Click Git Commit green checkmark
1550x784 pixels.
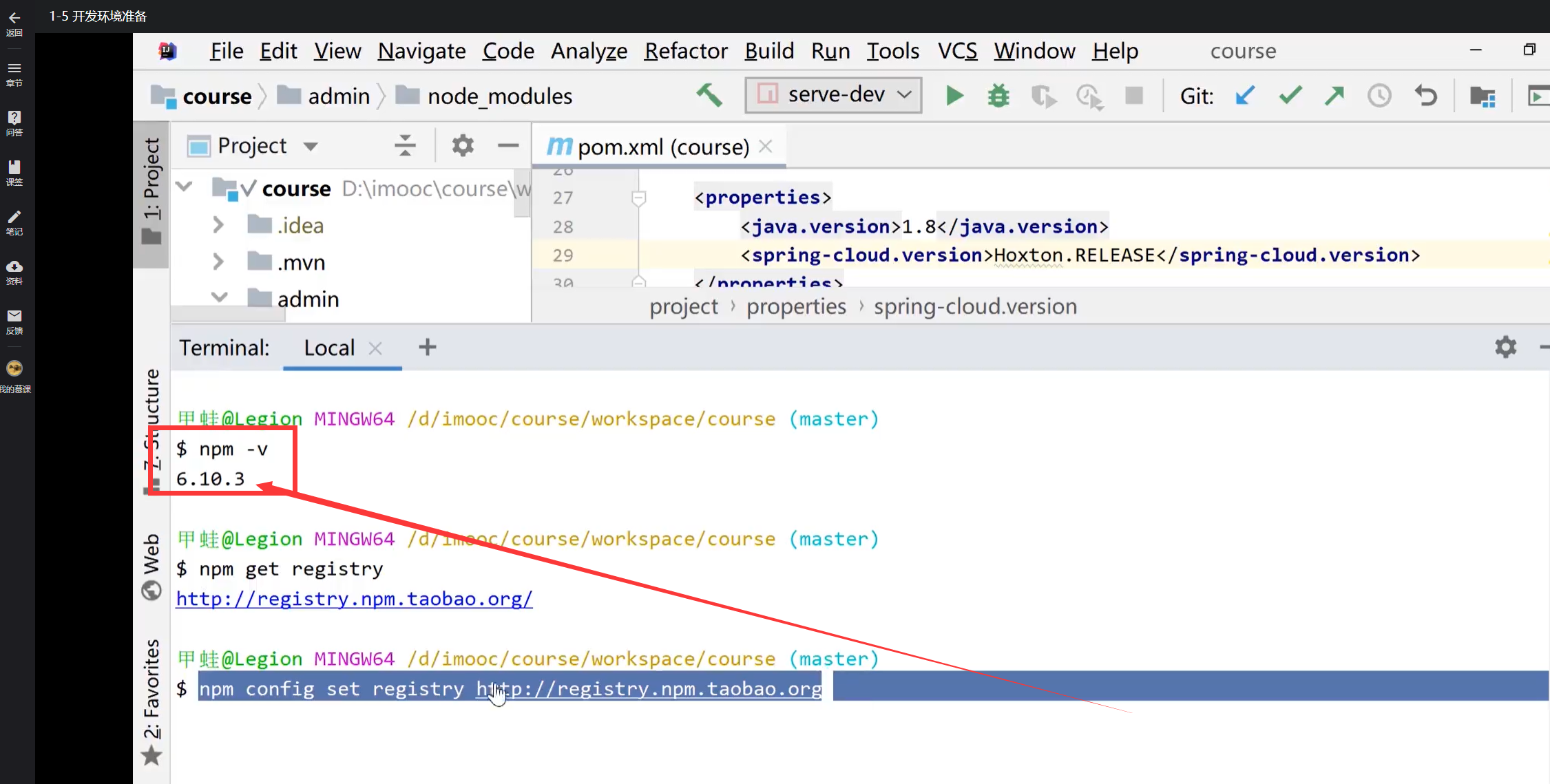pyautogui.click(x=1290, y=95)
